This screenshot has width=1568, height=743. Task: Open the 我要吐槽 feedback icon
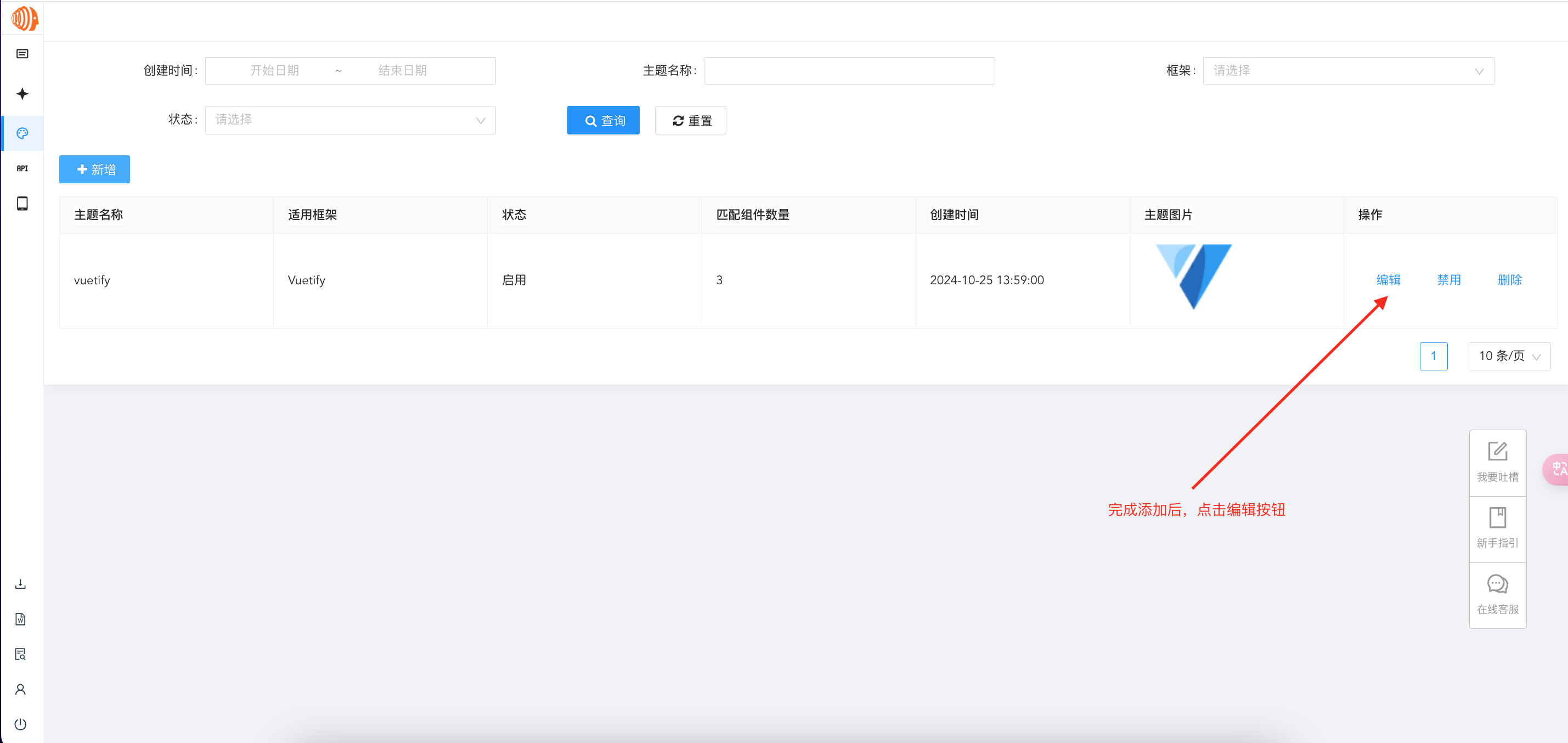[1497, 462]
